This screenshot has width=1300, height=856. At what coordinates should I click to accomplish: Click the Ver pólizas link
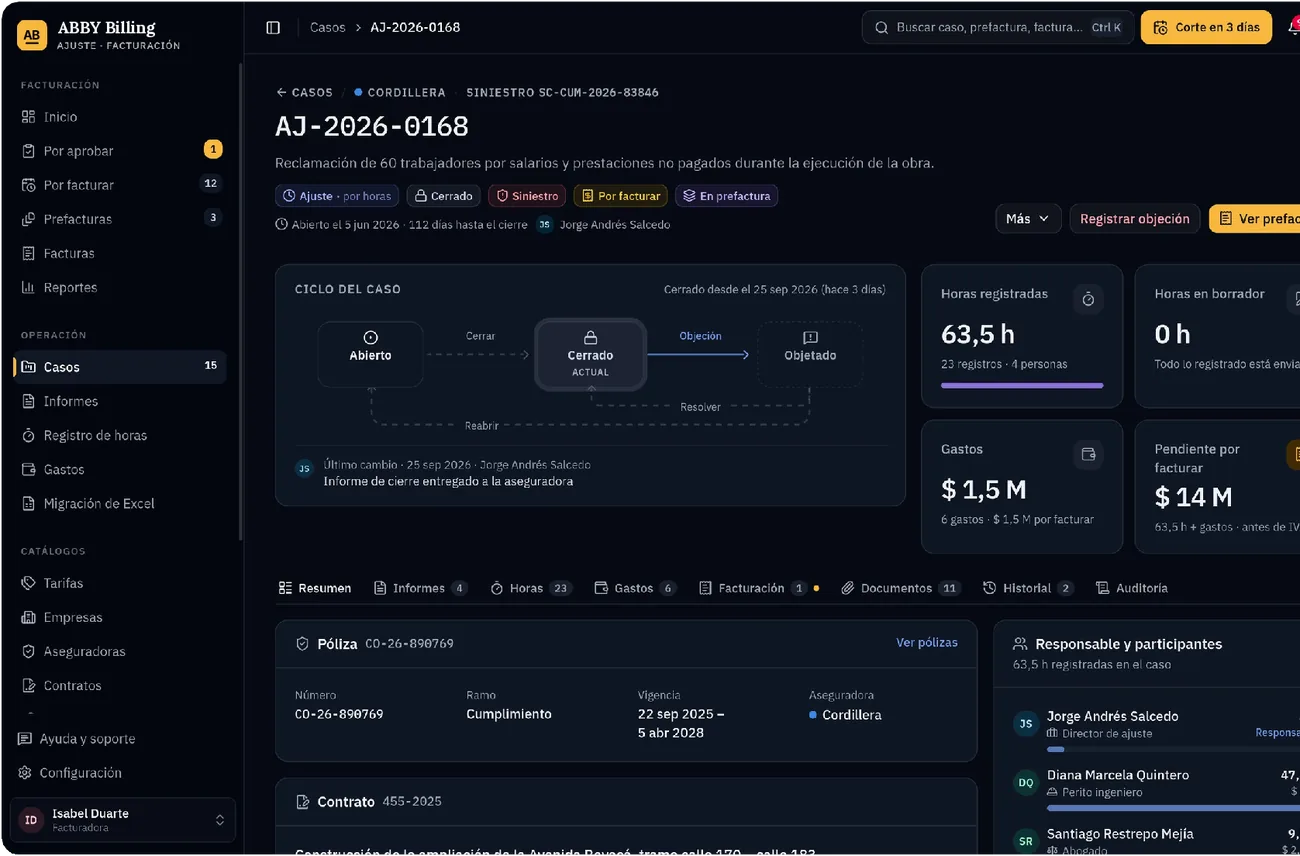926,643
